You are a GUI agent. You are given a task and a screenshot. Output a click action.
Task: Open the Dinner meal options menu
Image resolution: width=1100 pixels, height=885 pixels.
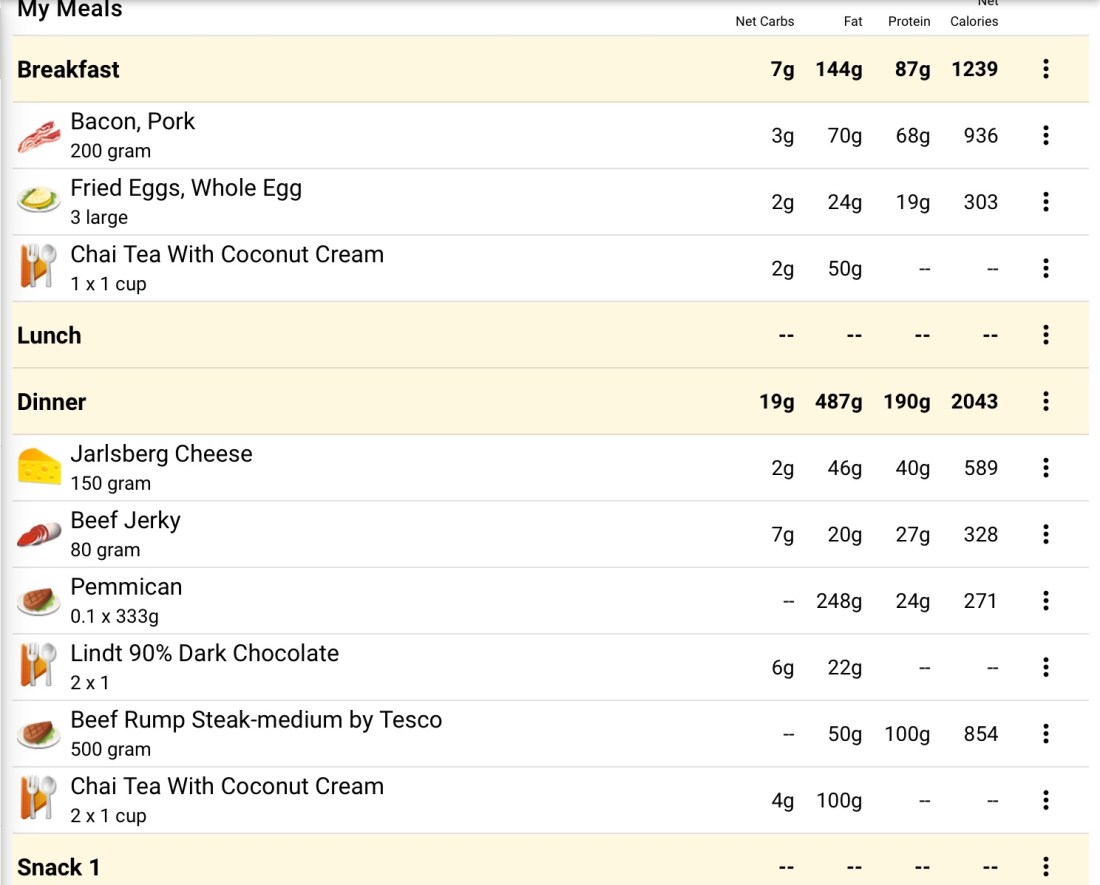(x=1046, y=401)
